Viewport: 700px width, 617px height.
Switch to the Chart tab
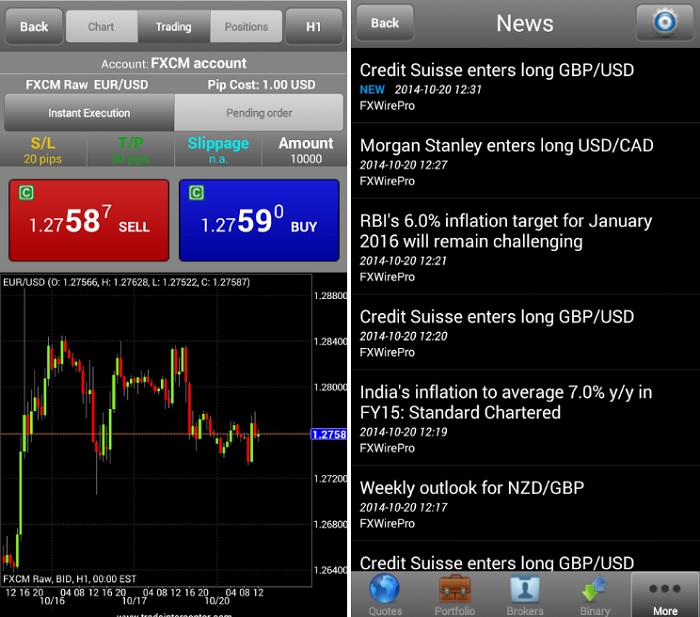tap(101, 27)
